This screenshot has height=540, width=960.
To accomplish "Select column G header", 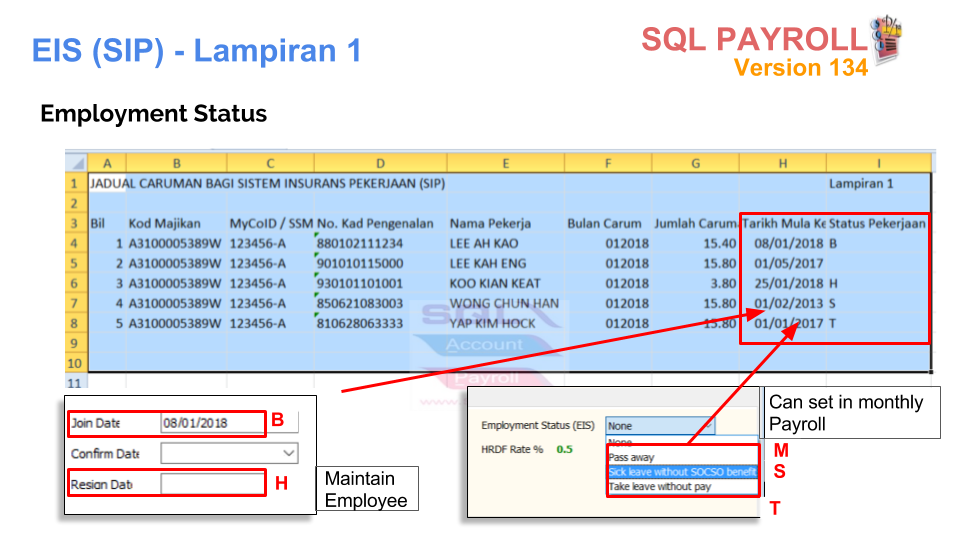I will (696, 163).
